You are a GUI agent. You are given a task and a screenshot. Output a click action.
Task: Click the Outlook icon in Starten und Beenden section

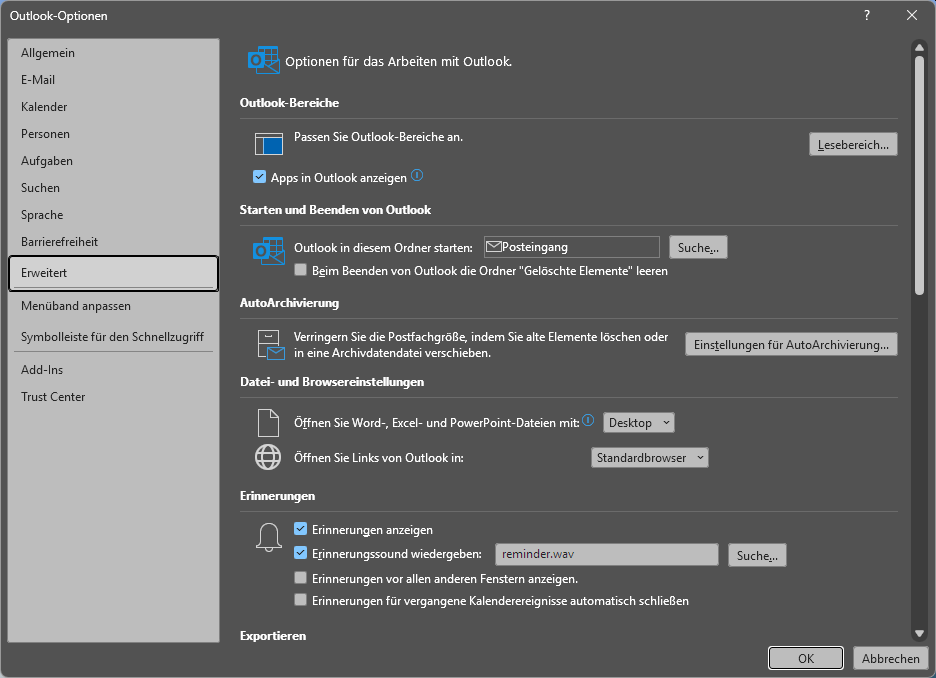[x=269, y=251]
